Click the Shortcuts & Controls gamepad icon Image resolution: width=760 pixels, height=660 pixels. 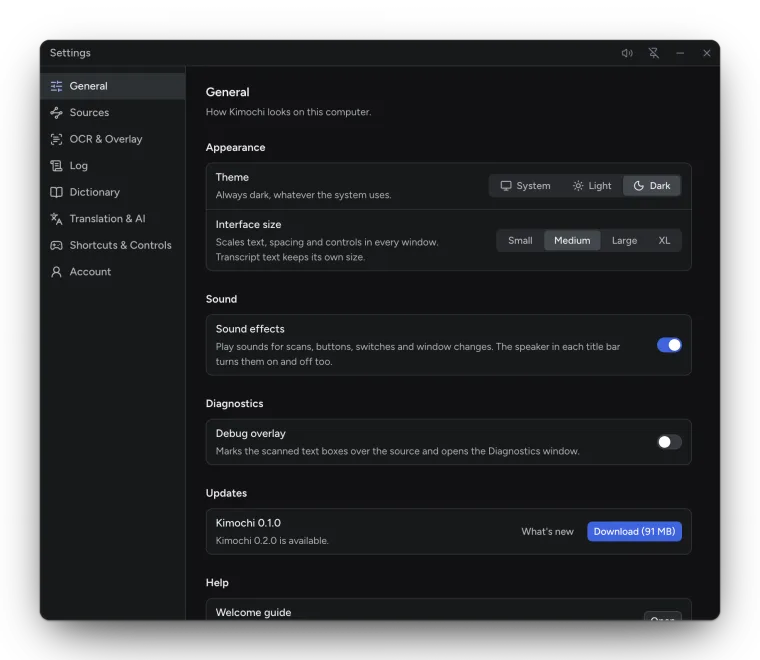coord(56,246)
